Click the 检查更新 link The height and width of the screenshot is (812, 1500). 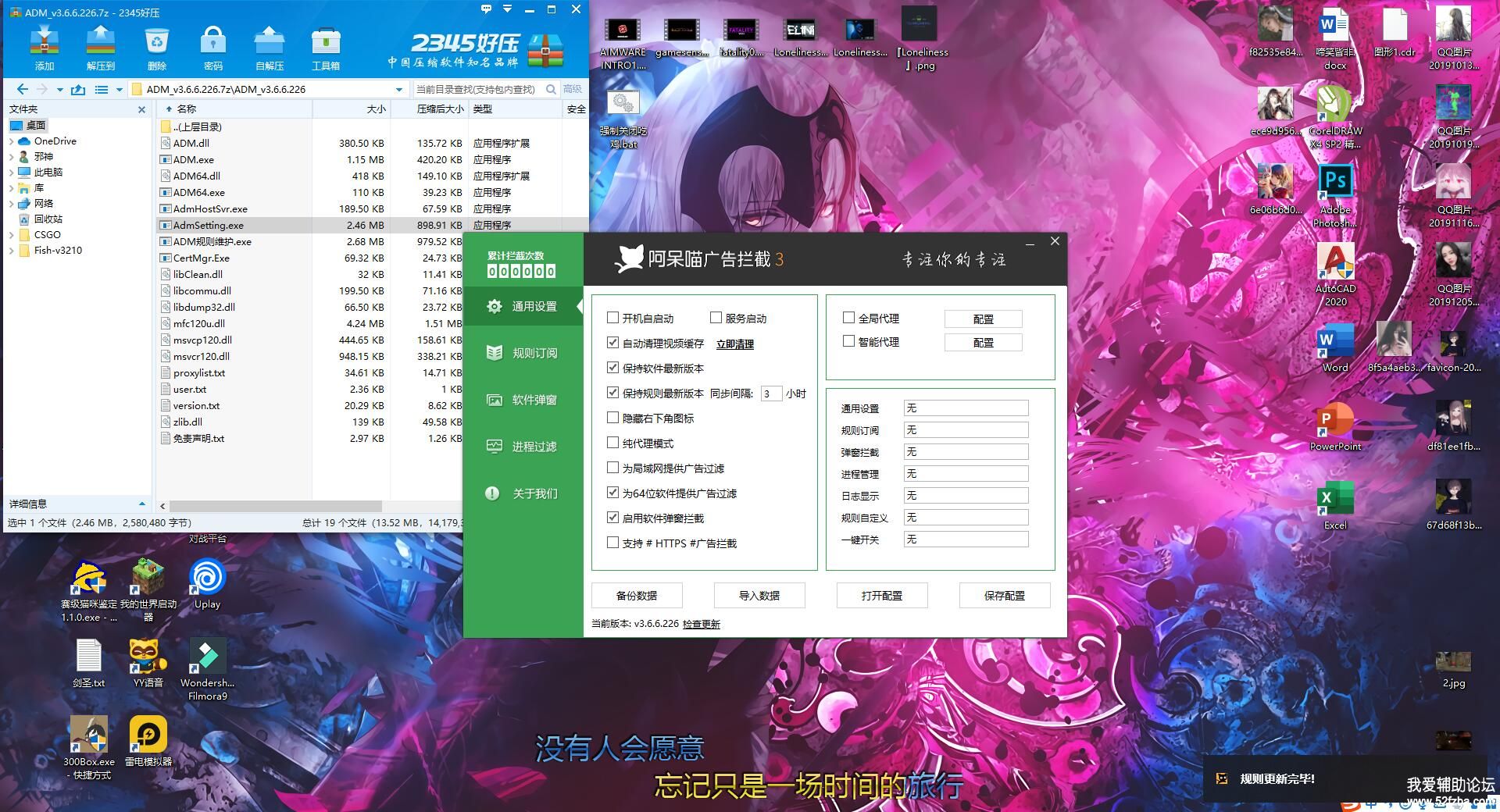tap(701, 624)
